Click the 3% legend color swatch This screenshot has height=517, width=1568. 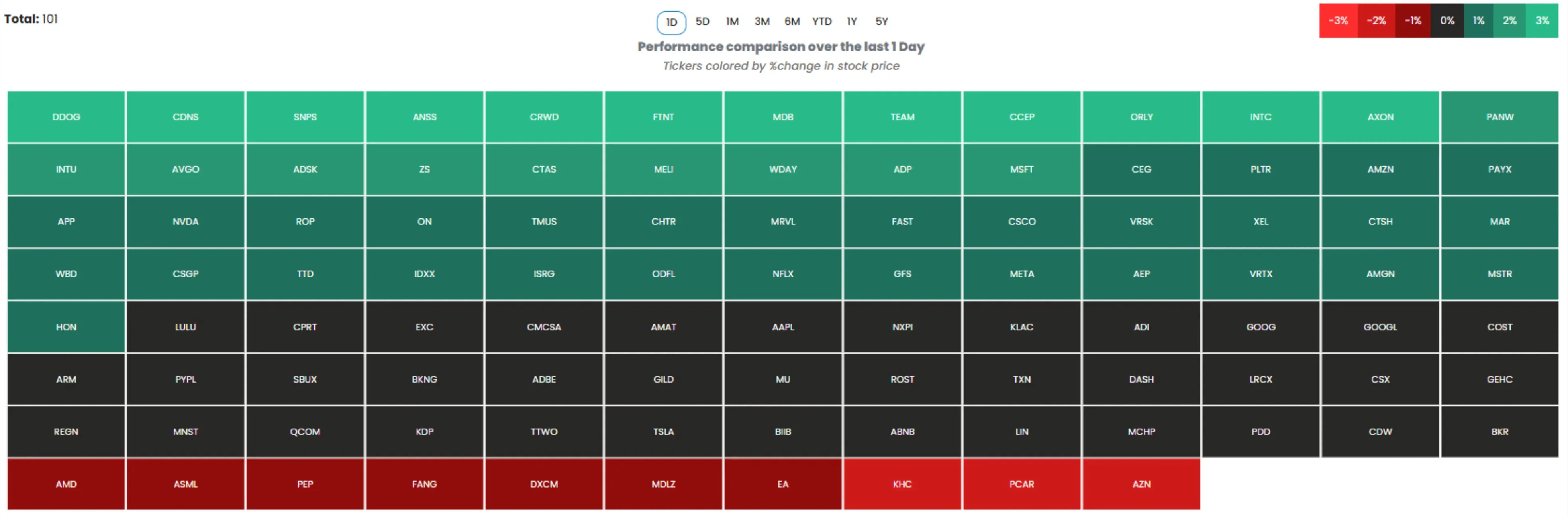[1542, 21]
